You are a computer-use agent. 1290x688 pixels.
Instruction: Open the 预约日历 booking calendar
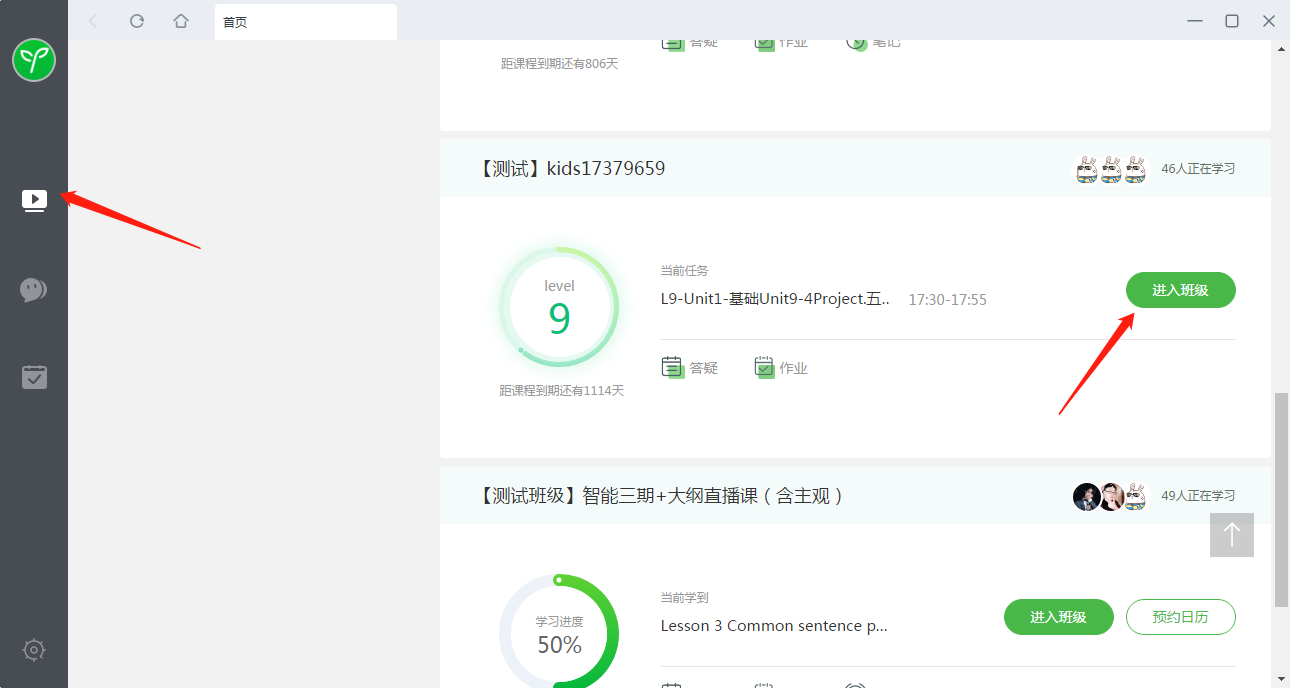tap(1180, 617)
